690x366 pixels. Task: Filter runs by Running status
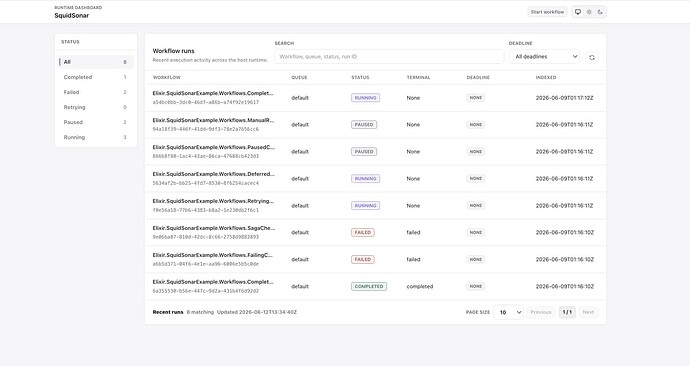pyautogui.click(x=96, y=137)
